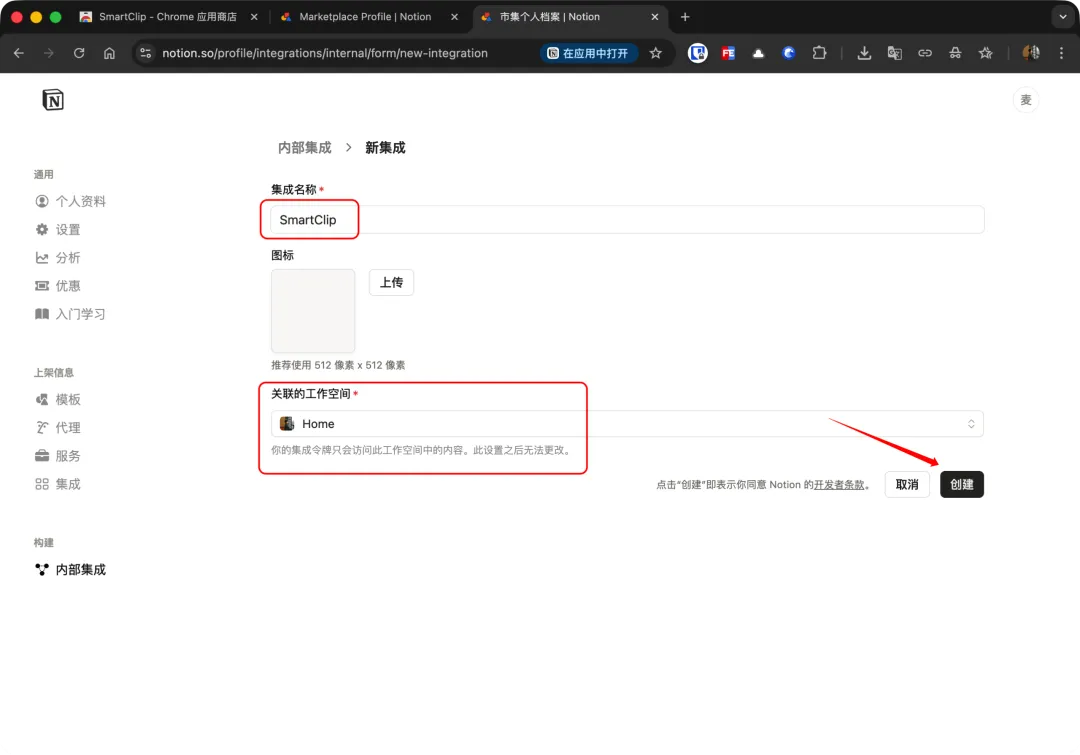Image resolution: width=1080 pixels, height=755 pixels.
Task: Open the Bitwarden shield extension icon
Action: (x=698, y=53)
